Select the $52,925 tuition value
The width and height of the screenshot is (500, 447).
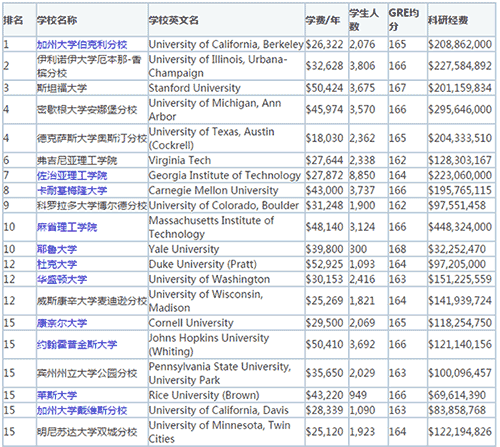coord(324,264)
